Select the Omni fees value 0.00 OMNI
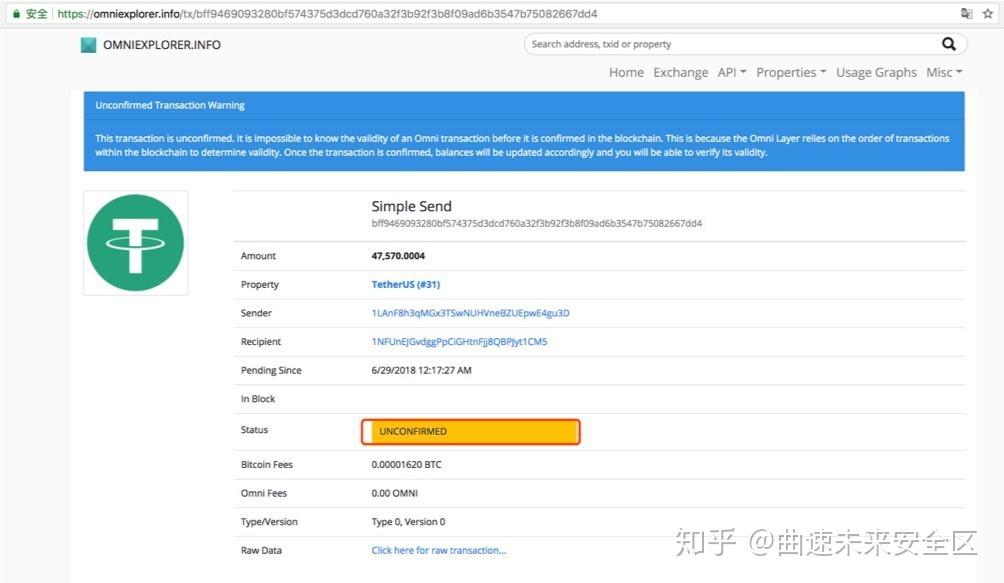Viewport: 1004px width, 583px height. pos(394,493)
